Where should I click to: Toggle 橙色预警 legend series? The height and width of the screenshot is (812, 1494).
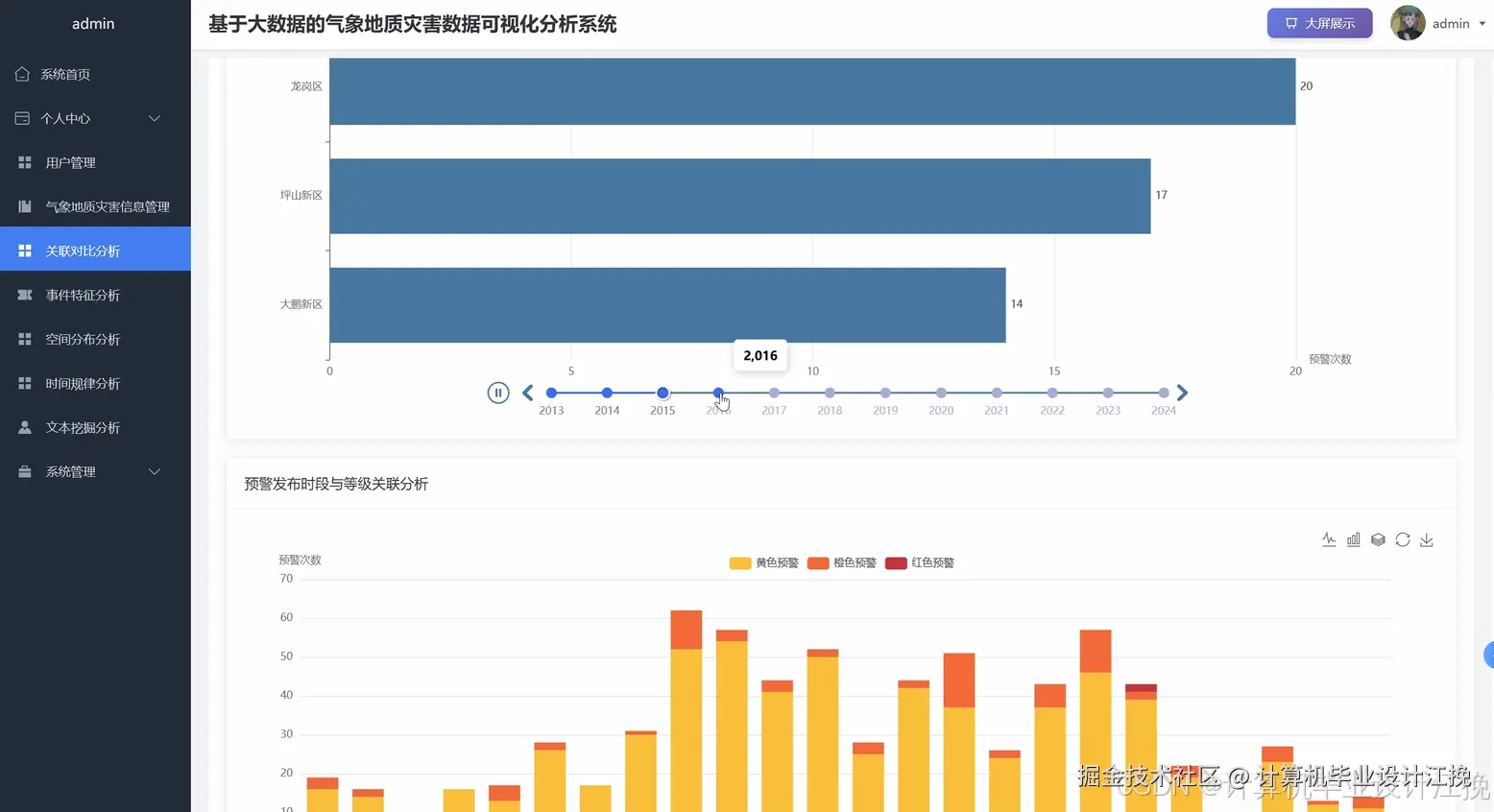click(842, 562)
